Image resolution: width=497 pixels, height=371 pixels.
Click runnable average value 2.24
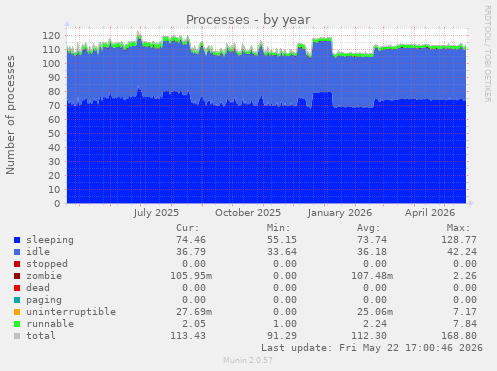tap(375, 324)
